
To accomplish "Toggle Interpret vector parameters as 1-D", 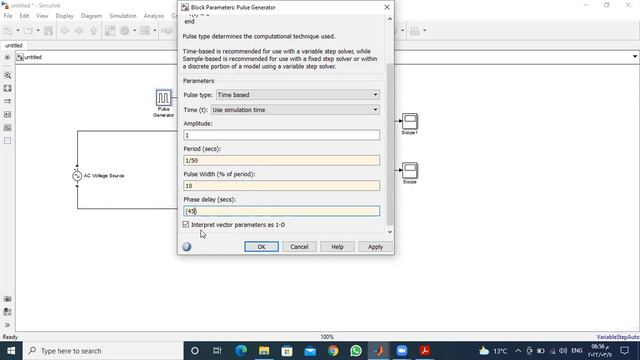I will pos(186,224).
